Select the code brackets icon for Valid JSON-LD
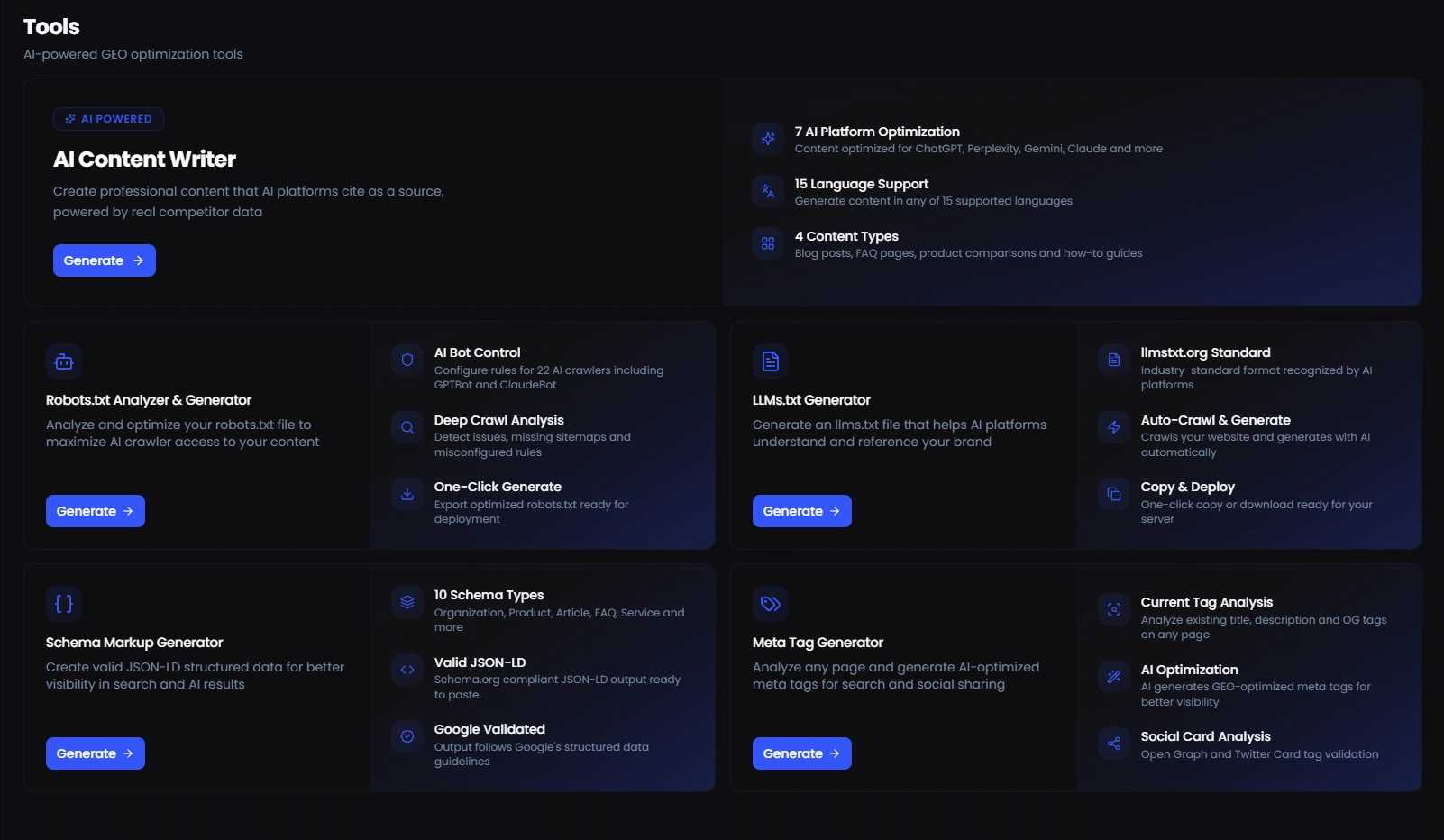The width and height of the screenshot is (1444, 840). click(x=407, y=670)
